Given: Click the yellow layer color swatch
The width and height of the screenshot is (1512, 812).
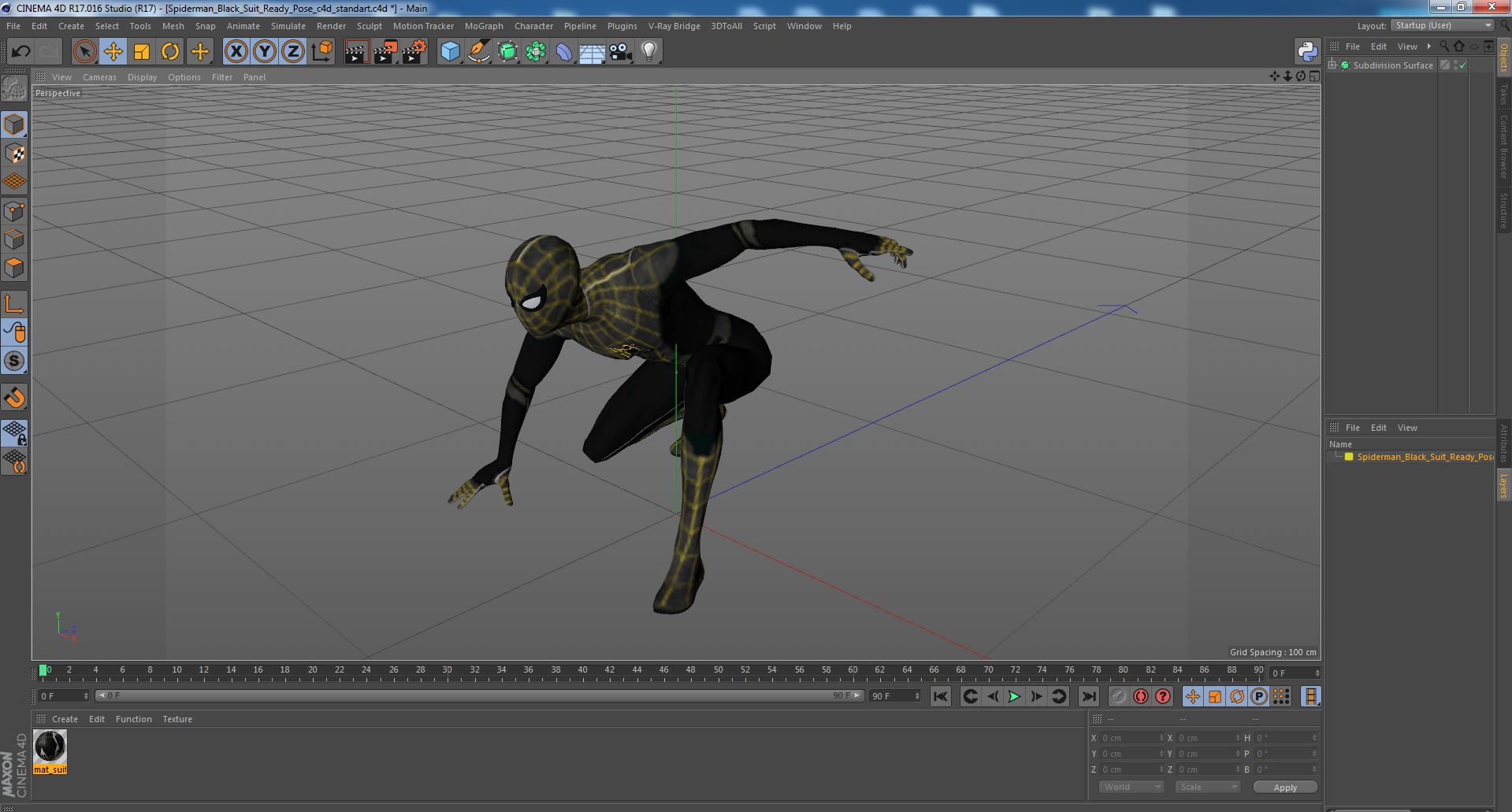Looking at the screenshot, I should 1349,457.
